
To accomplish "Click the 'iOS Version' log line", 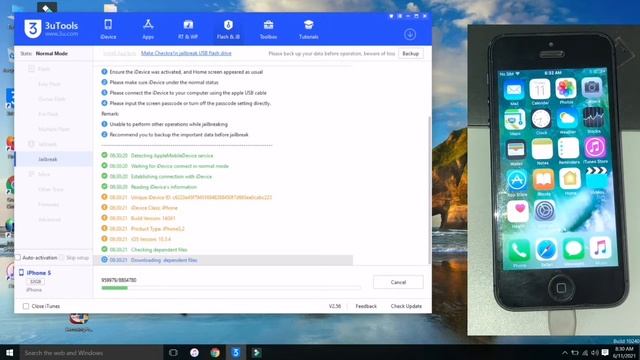I will pyautogui.click(x=136, y=239).
